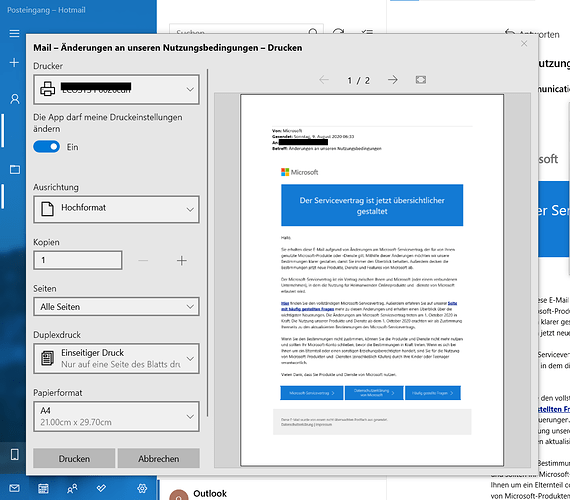This screenshot has height=500, width=570.
Task: Open the hamburger menu in Mail sidebar
Action: [15, 33]
